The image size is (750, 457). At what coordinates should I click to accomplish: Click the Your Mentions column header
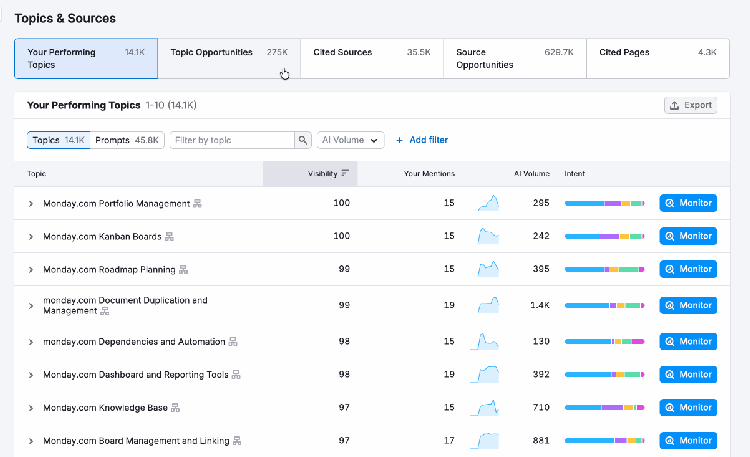tap(429, 174)
